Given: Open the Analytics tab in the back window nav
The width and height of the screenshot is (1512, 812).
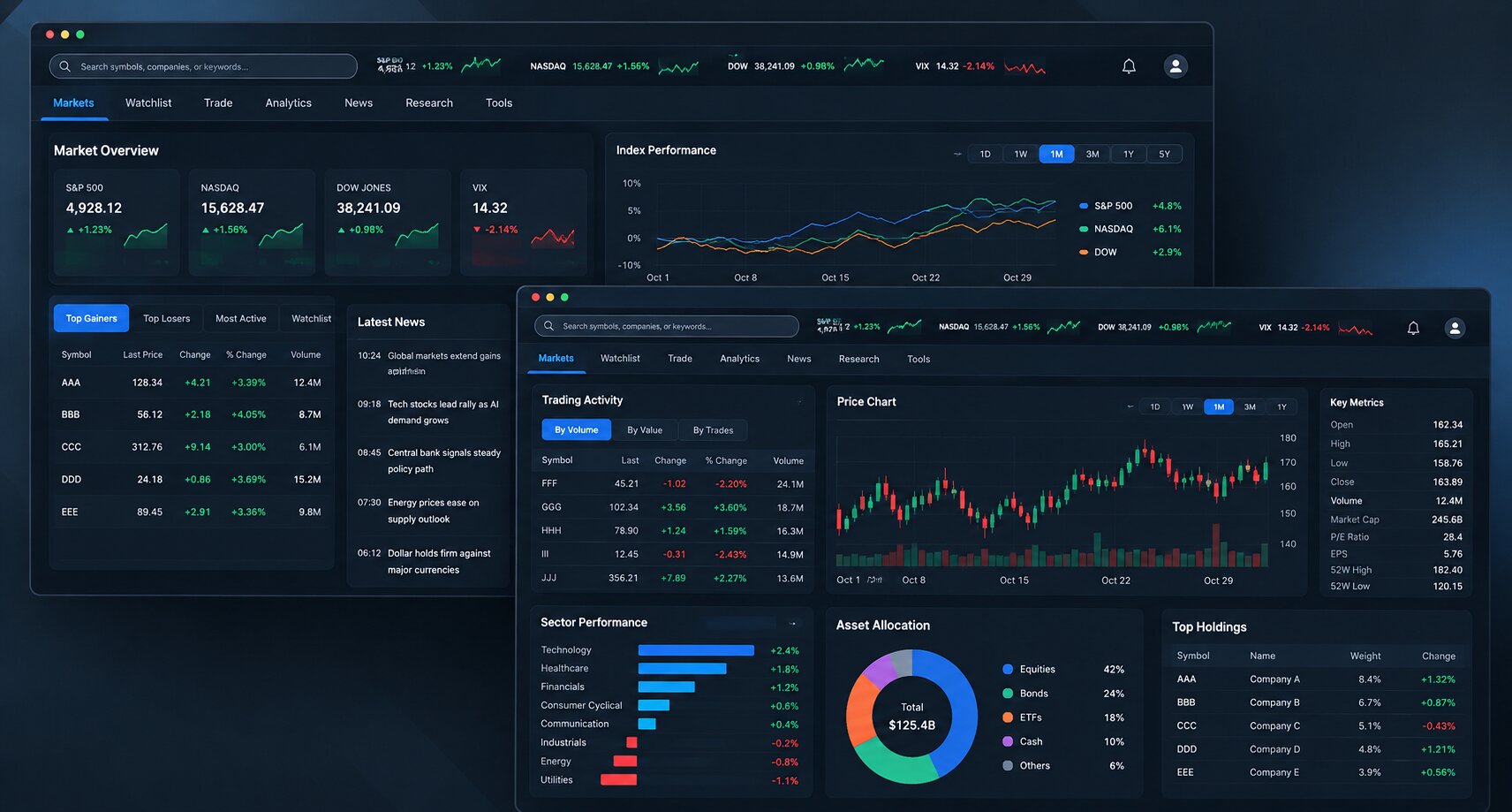Looking at the screenshot, I should (x=289, y=102).
